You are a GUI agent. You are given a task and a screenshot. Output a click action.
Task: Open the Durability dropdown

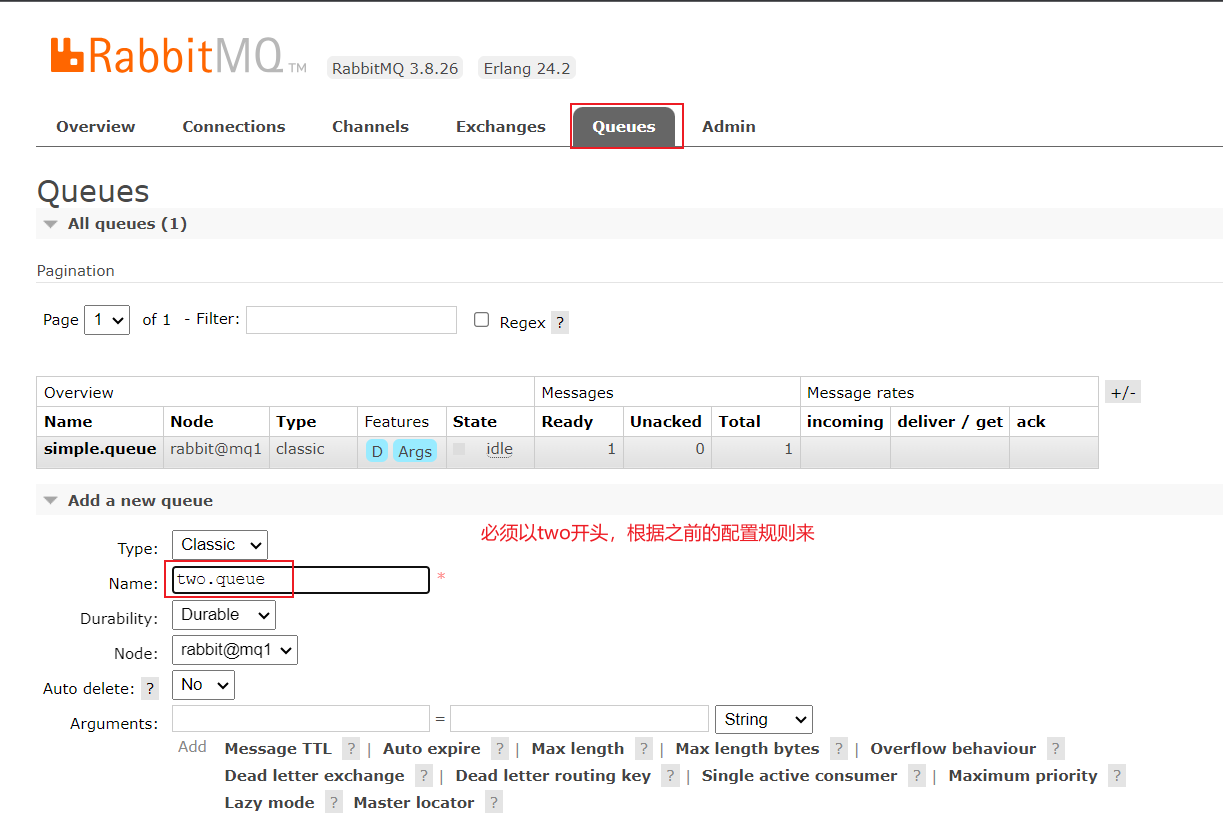[224, 615]
